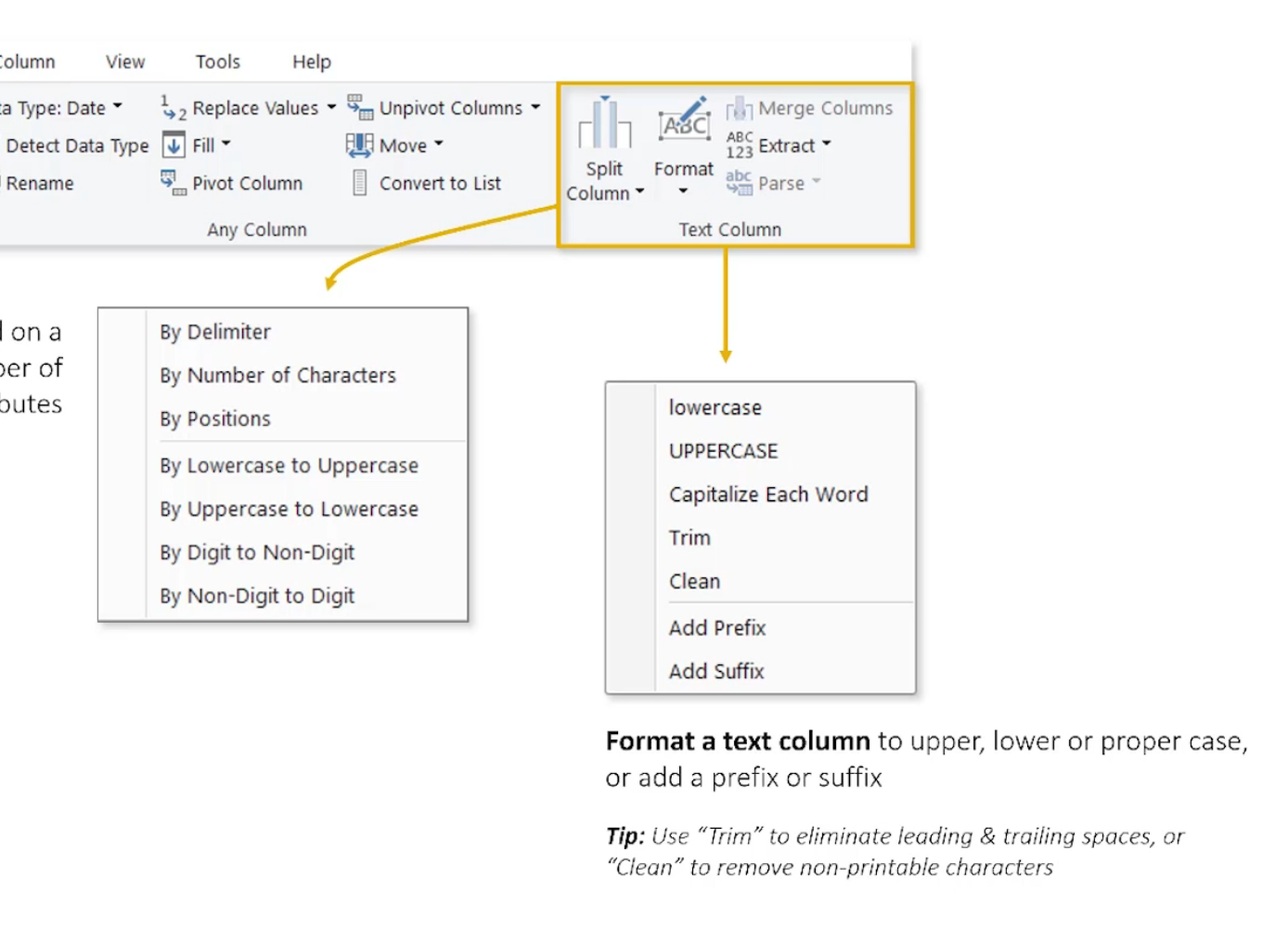Click the Split Column icon

click(604, 123)
